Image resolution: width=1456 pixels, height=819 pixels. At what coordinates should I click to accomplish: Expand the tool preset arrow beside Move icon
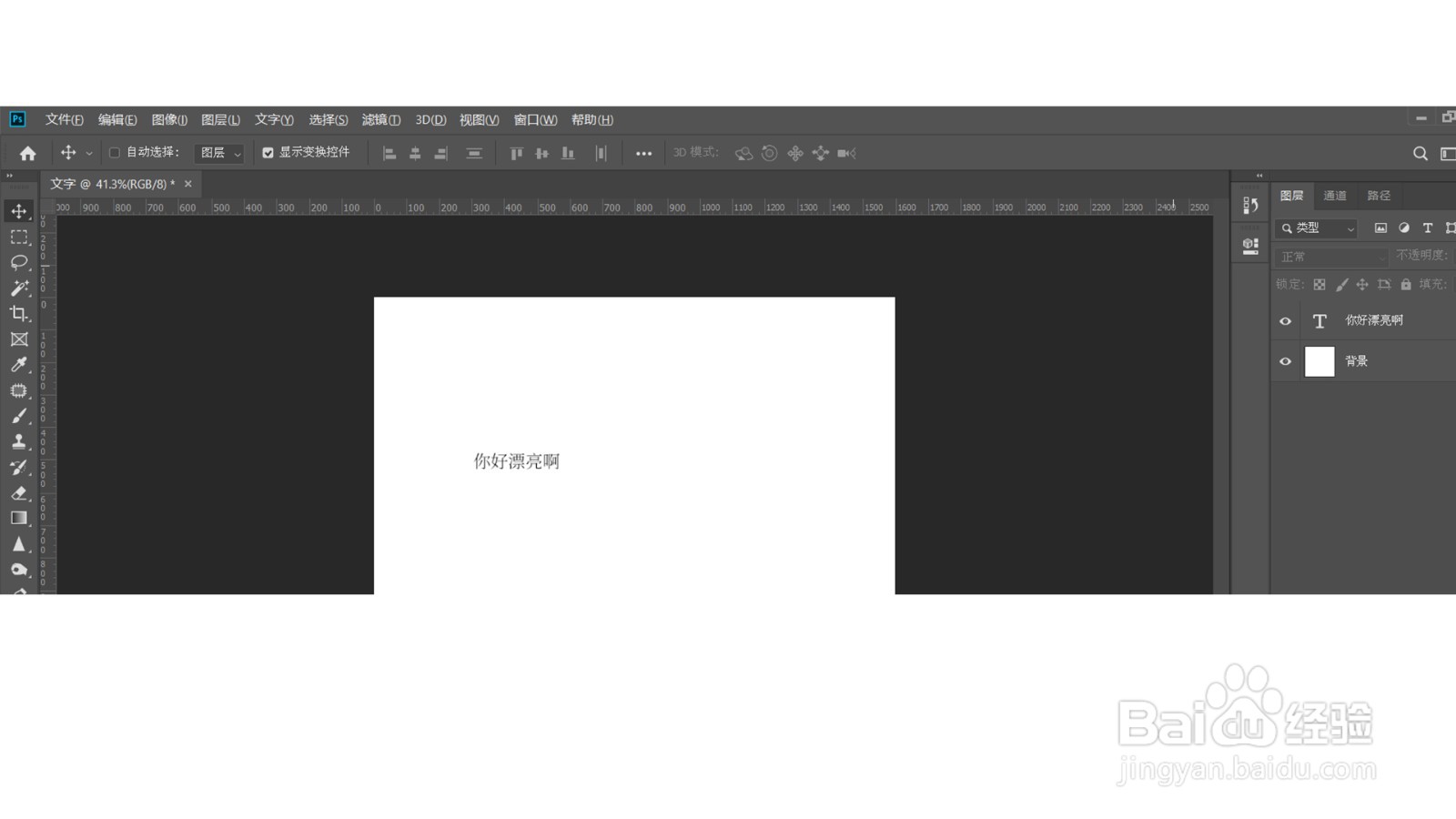(x=89, y=154)
